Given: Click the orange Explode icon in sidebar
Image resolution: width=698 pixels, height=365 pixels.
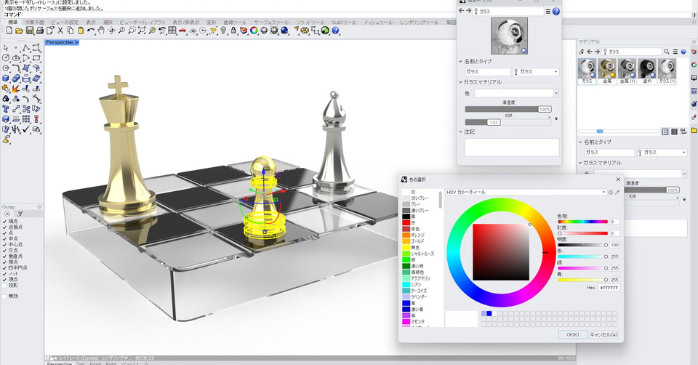Looking at the screenshot, I should tap(16, 89).
